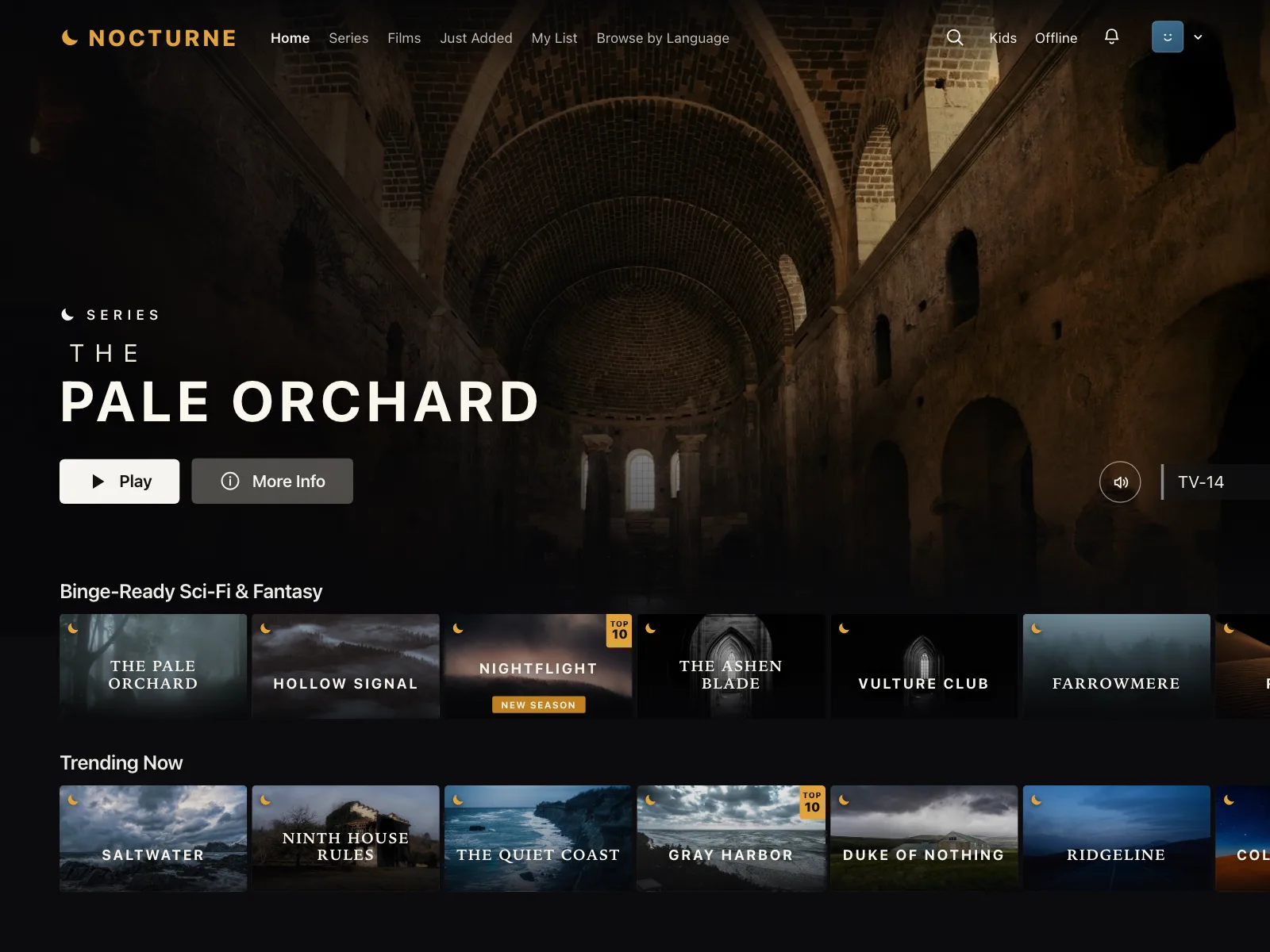Click the blue profile avatar

point(1168,37)
